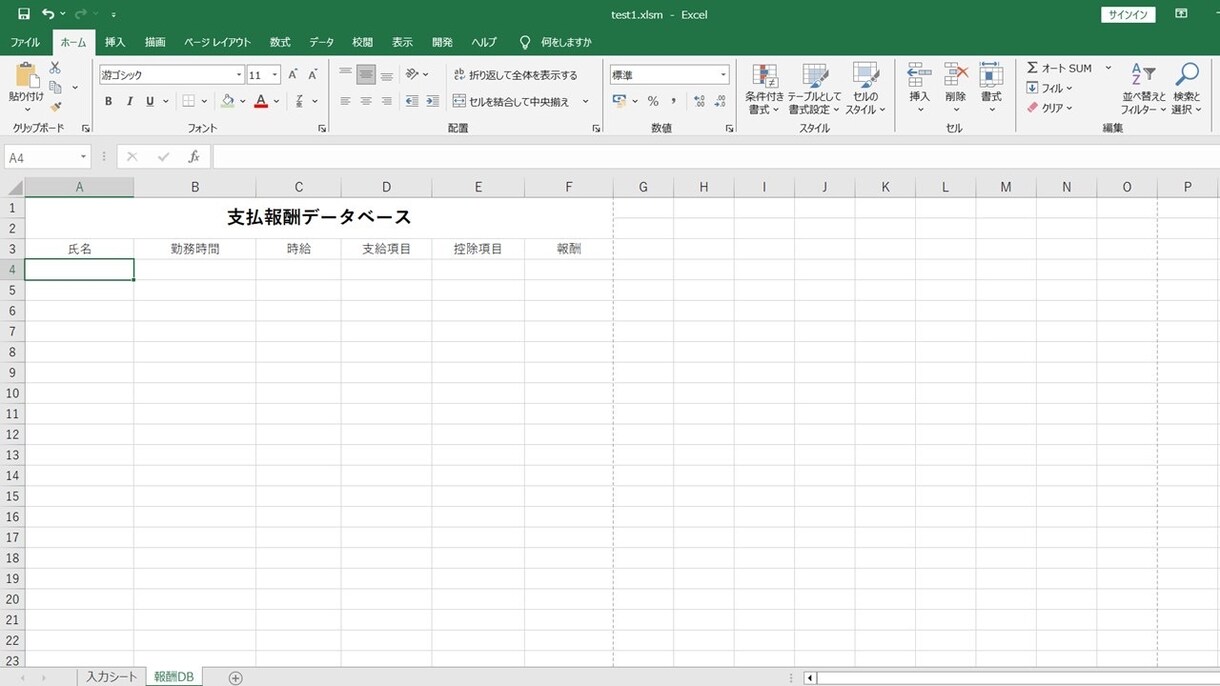Click the Format Painter brush icon
Image resolution: width=1220 pixels, height=686 pixels.
[56, 106]
